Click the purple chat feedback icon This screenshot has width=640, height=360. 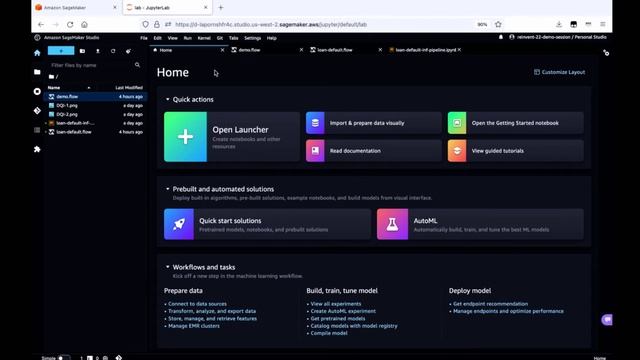click(607, 320)
